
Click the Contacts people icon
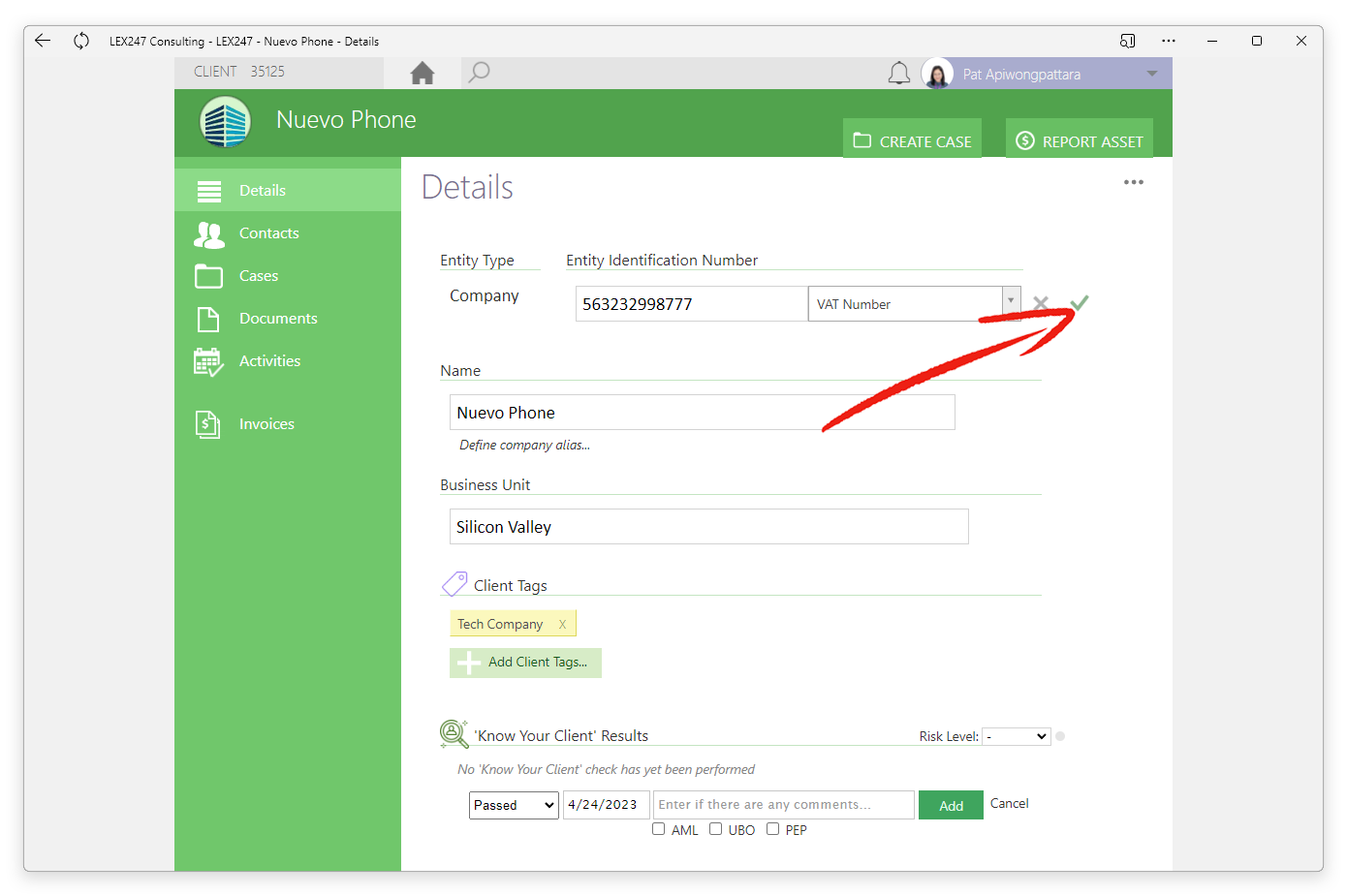(x=208, y=233)
